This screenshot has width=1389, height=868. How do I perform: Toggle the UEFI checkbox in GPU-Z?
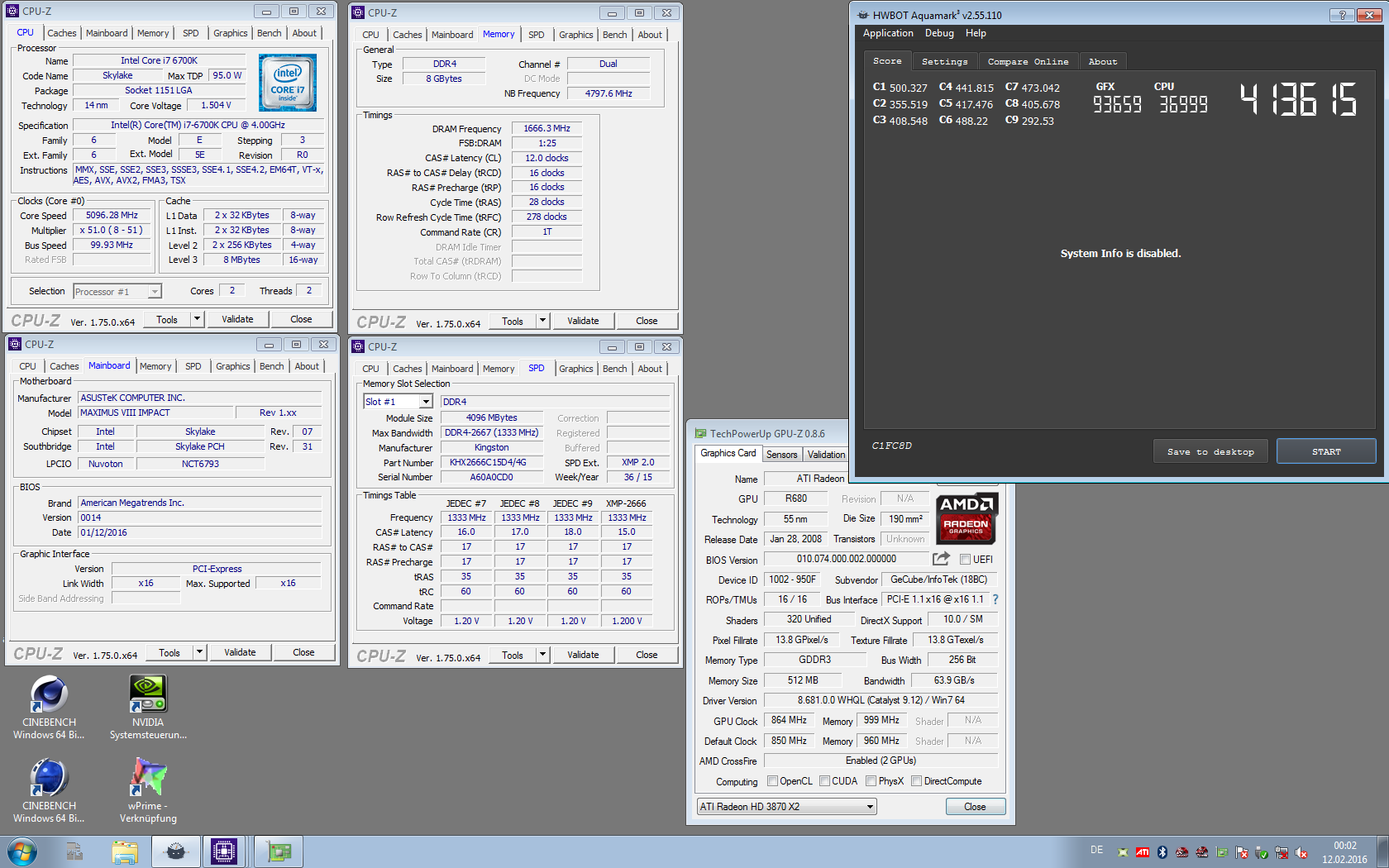965,560
